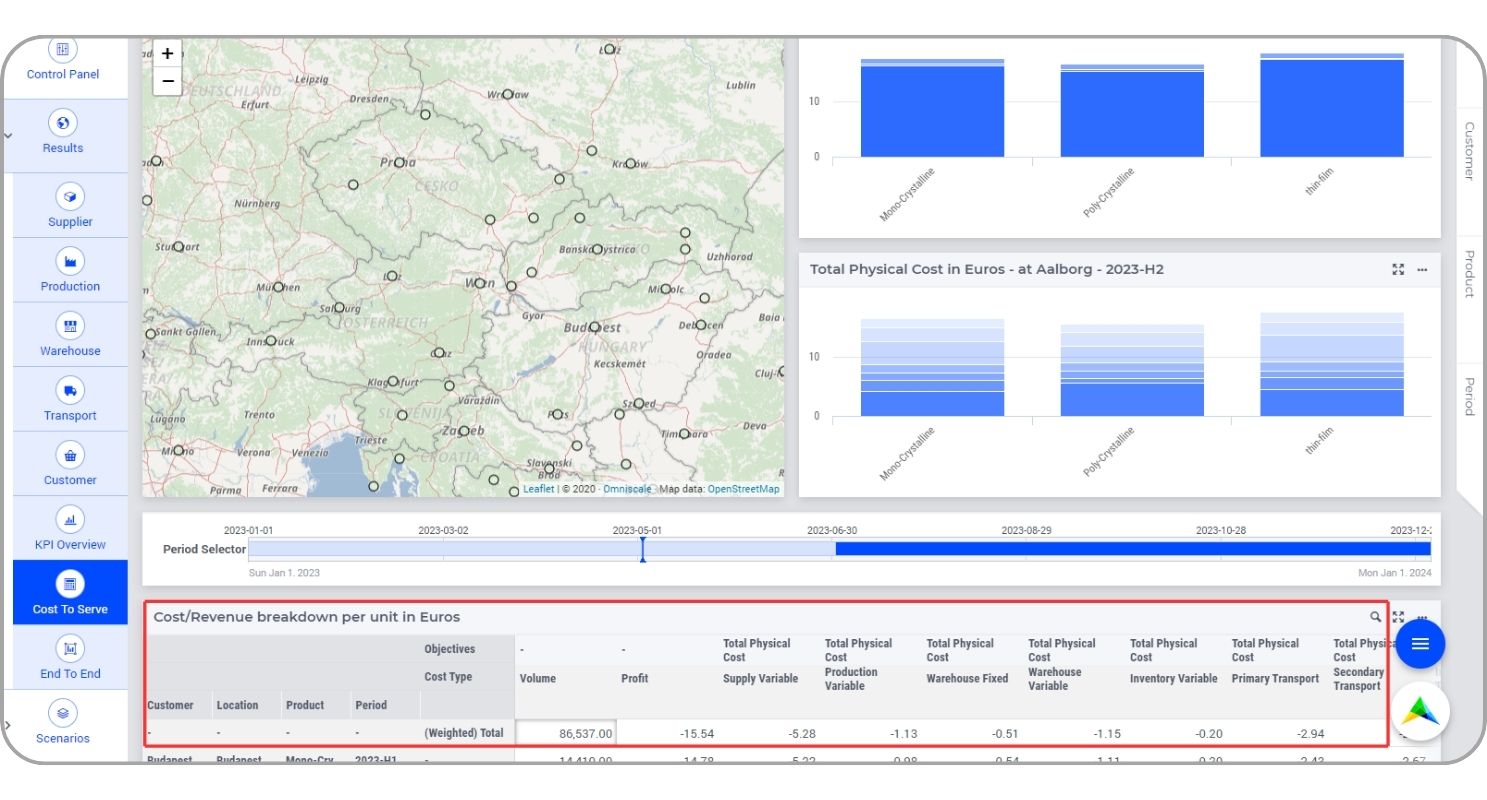
Task: Click the Supply Variable column header
Action: [761, 678]
